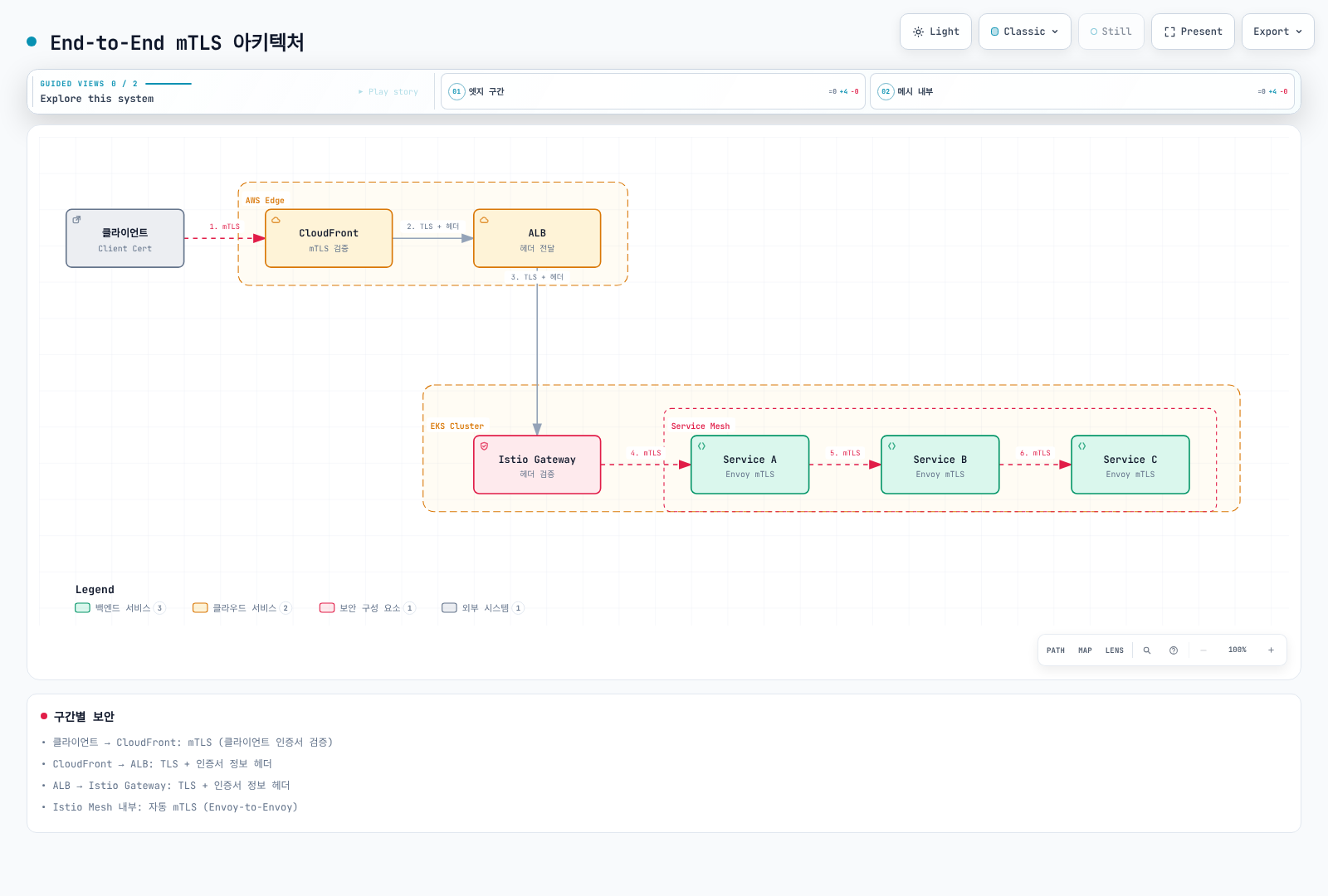The height and width of the screenshot is (896, 1328).
Task: Click the cloud icon on CloudFront node
Action: click(276, 220)
